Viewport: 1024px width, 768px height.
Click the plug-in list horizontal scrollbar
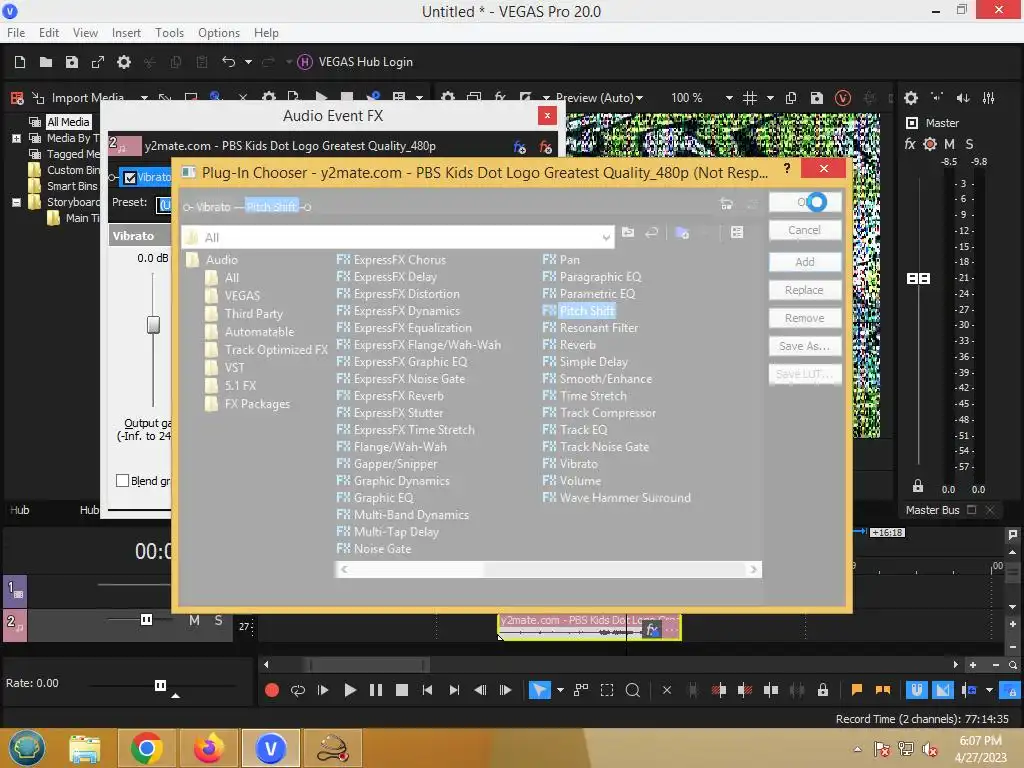coord(548,569)
